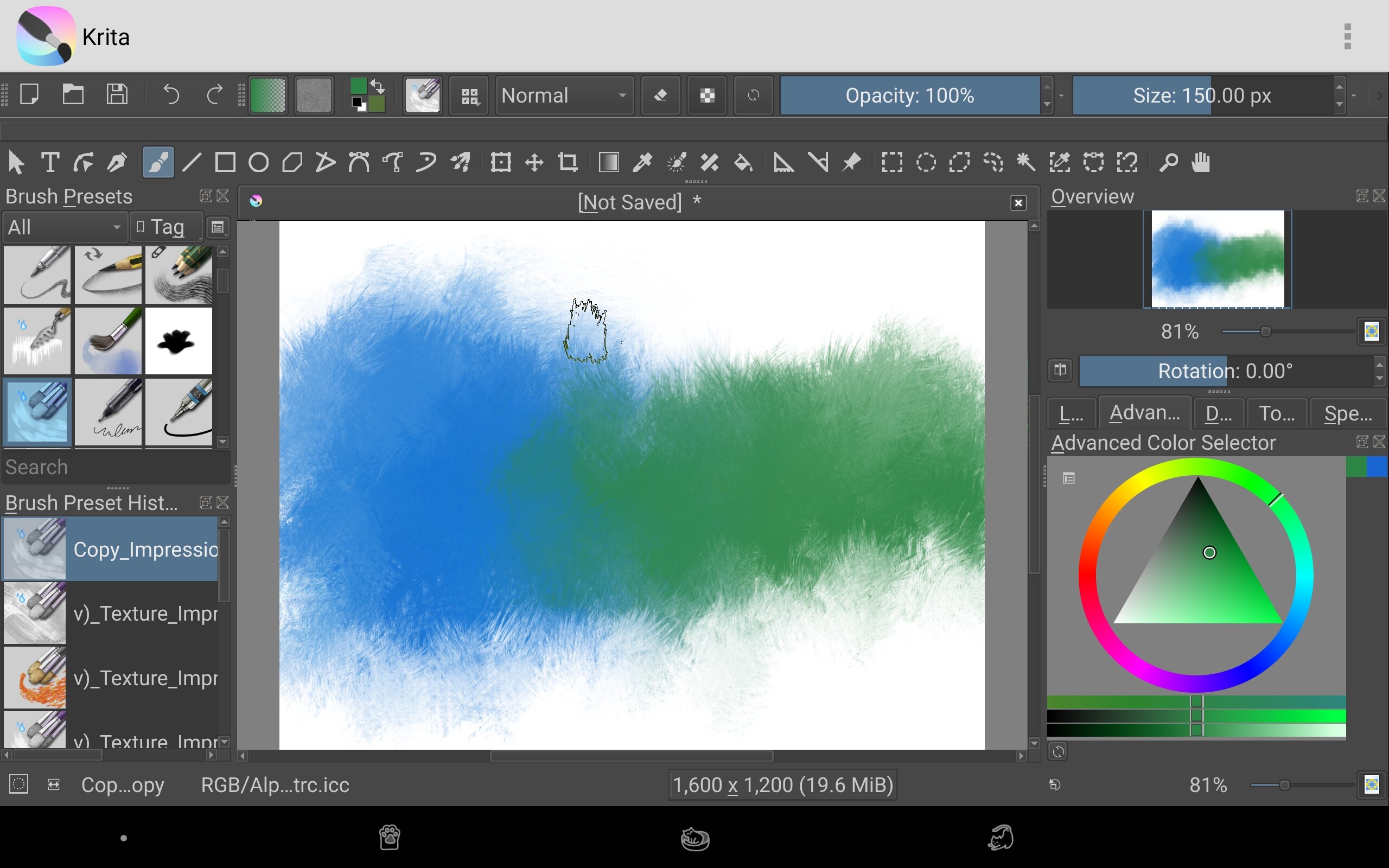Switch to the Advanced Color Selector tab

pos(1144,413)
